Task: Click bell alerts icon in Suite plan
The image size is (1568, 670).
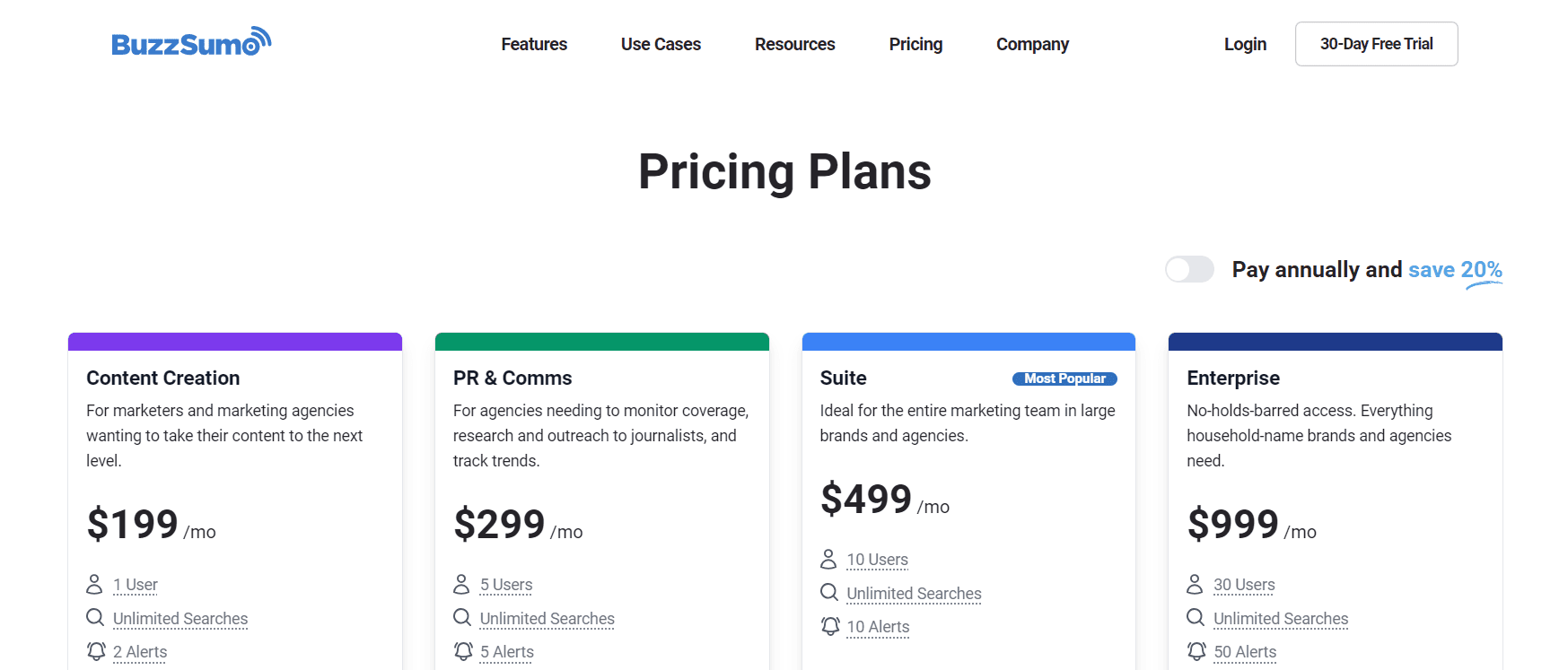Action: [830, 626]
